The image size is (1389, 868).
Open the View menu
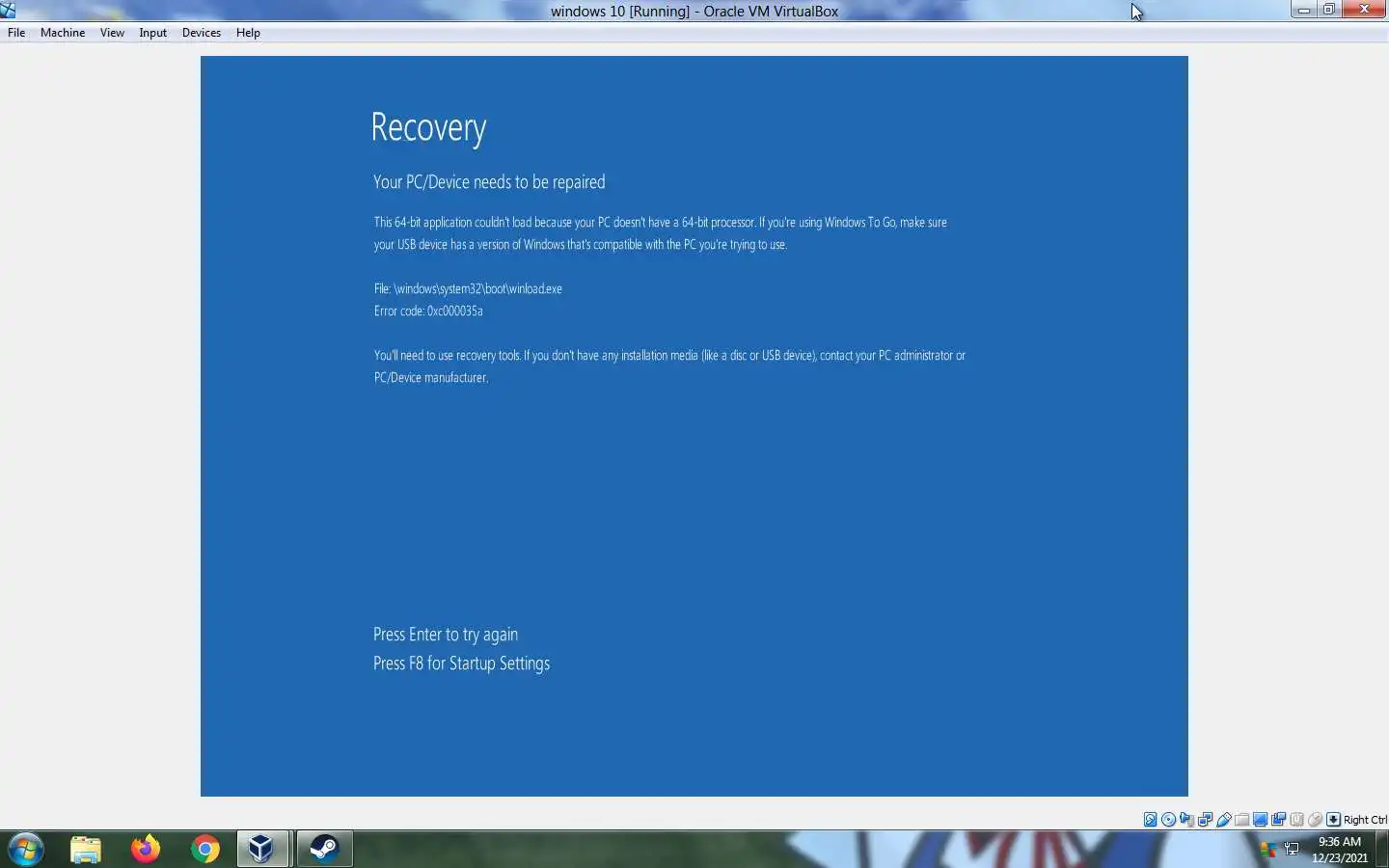(x=112, y=33)
